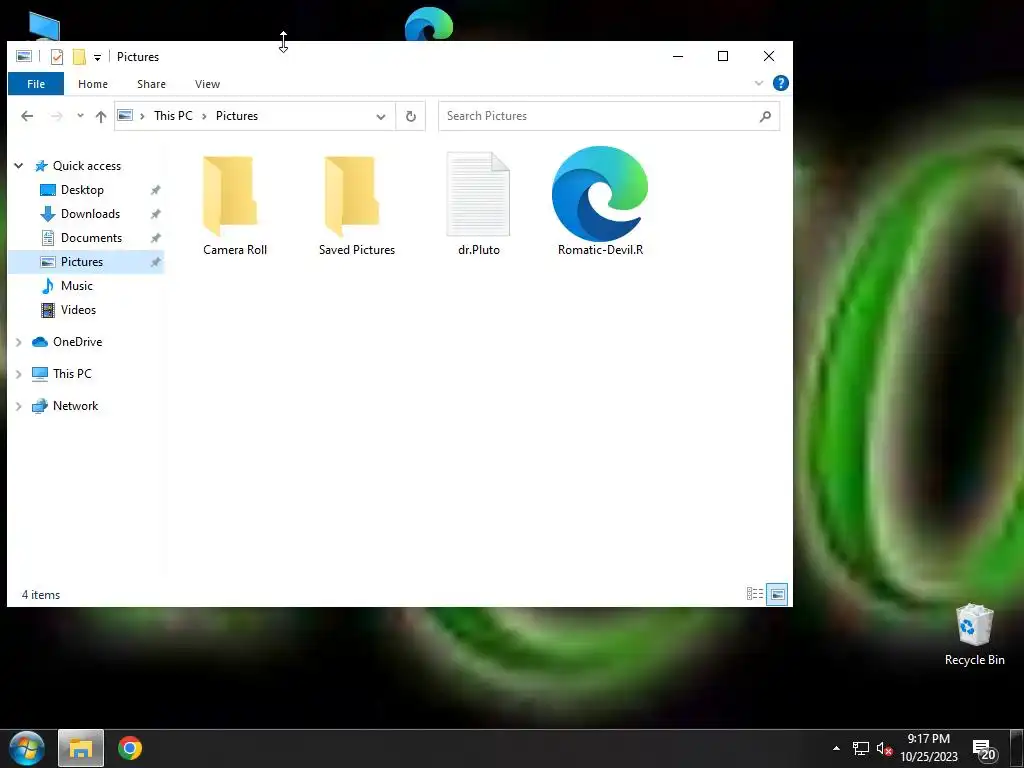Click Network in navigation pane
The width and height of the screenshot is (1024, 768).
click(75, 406)
